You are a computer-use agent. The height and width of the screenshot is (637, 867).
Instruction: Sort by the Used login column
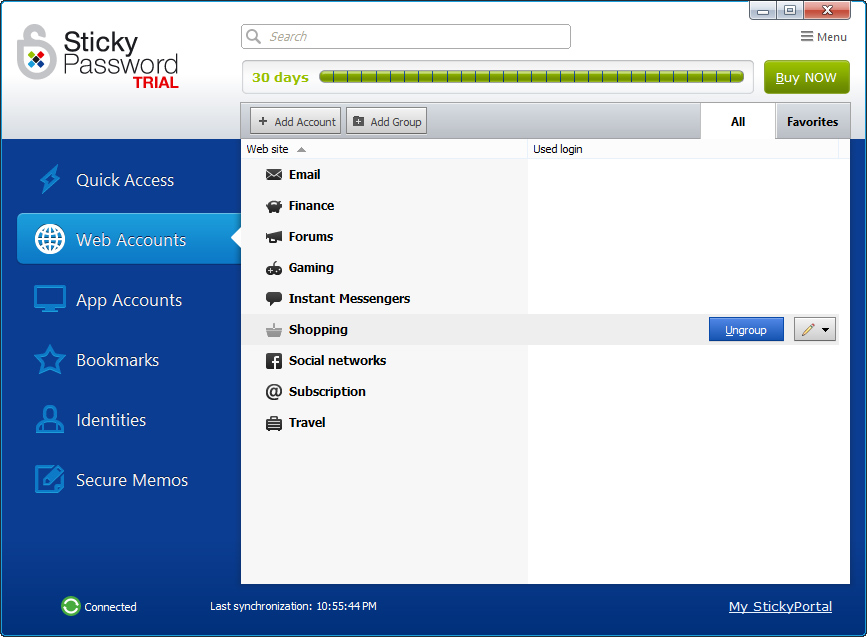[x=683, y=149]
